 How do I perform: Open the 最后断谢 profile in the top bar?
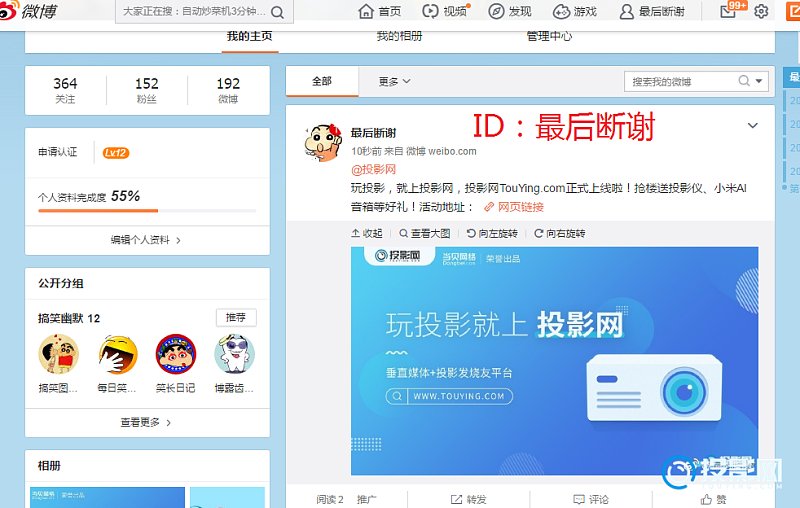point(652,11)
